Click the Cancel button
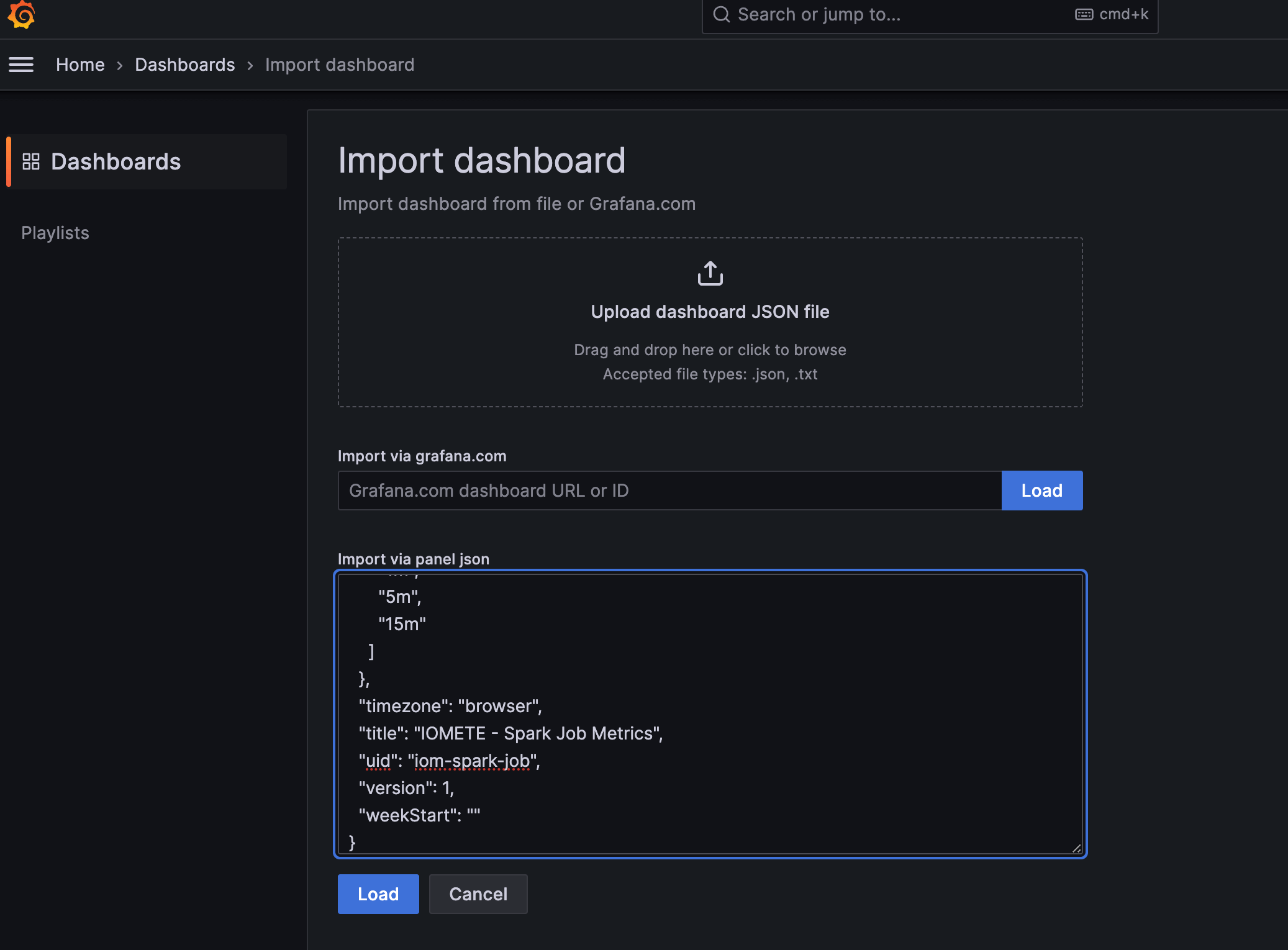 478,894
